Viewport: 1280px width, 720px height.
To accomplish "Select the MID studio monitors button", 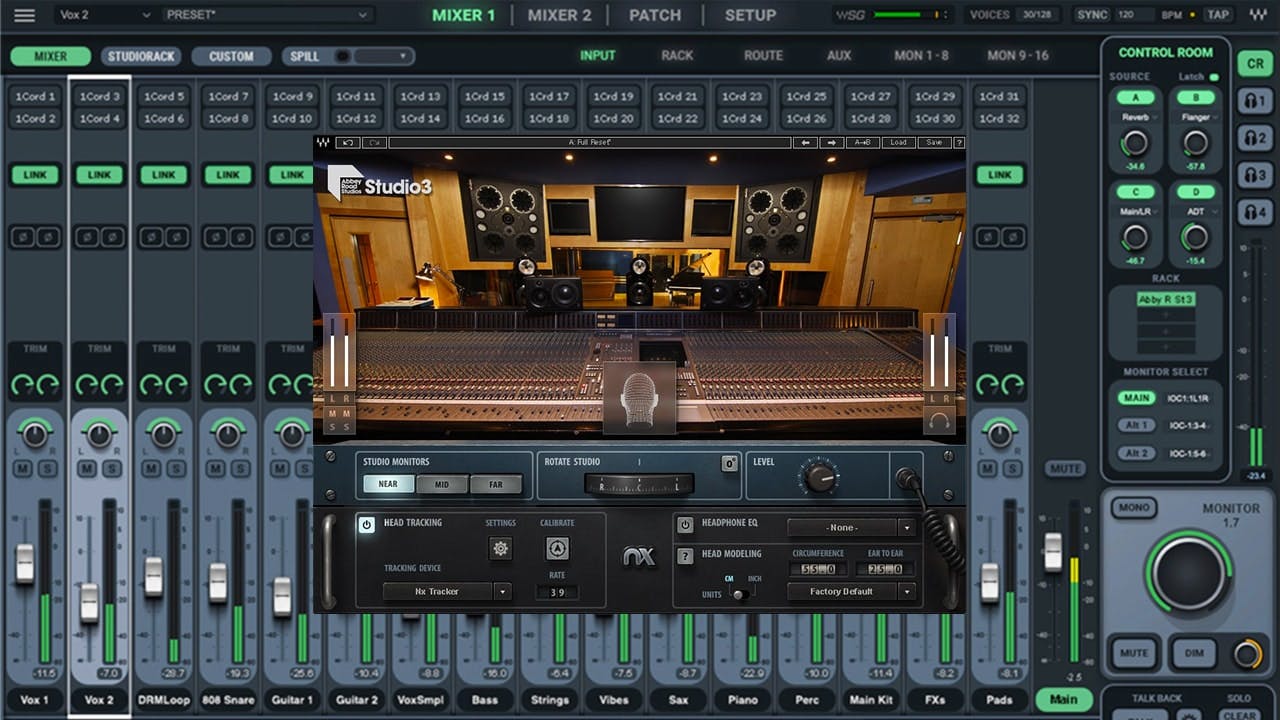I will (442, 485).
